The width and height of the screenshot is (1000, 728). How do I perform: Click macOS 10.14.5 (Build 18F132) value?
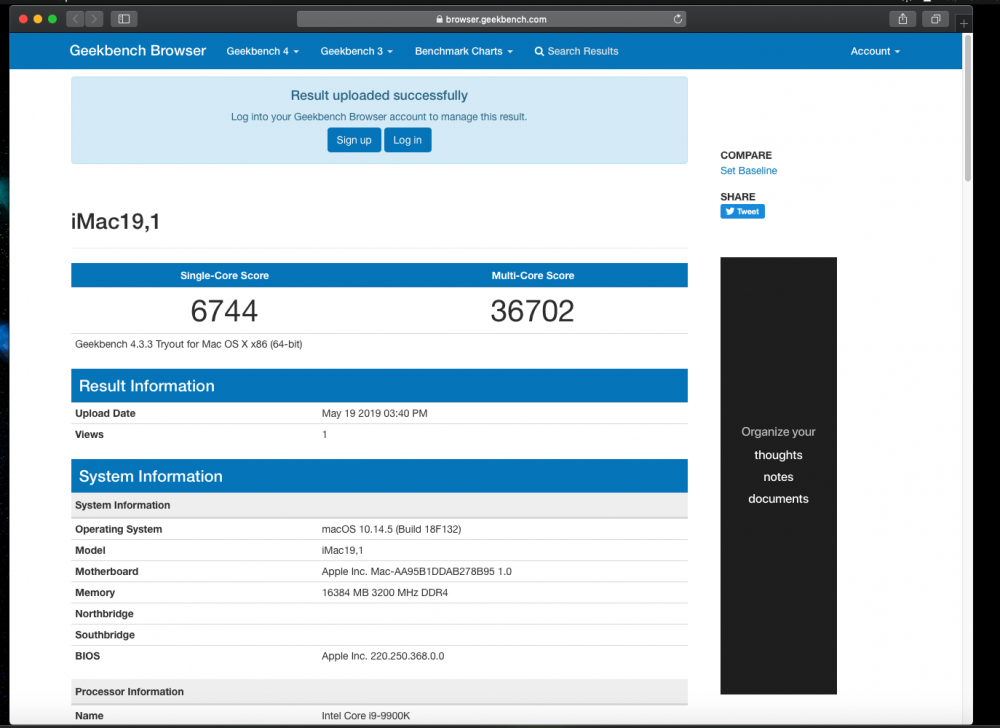pyautogui.click(x=391, y=529)
